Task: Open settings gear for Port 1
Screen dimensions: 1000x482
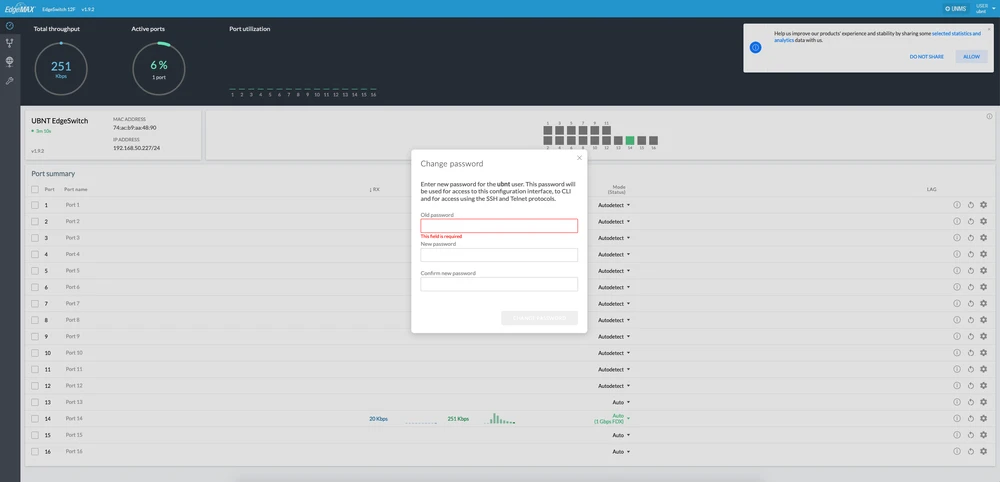Action: click(983, 205)
